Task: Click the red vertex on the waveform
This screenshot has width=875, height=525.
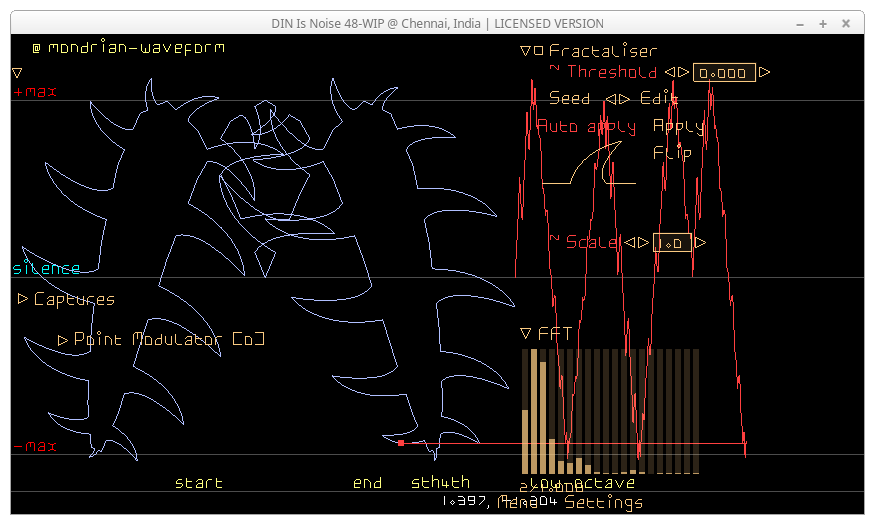Action: pos(401,442)
